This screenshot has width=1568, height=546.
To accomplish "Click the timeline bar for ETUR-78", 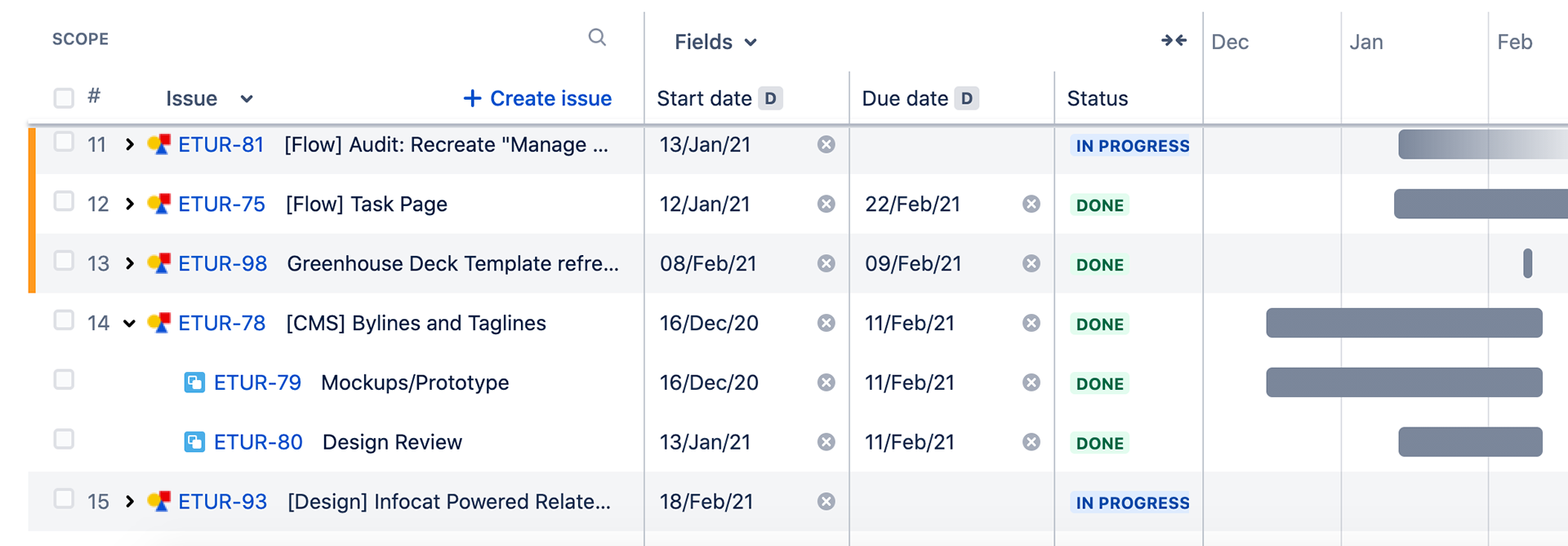I will point(1403,323).
